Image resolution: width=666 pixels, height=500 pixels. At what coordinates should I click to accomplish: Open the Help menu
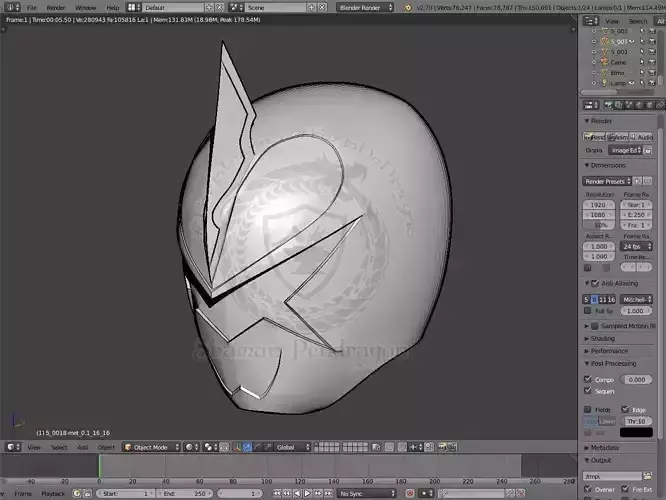point(112,8)
